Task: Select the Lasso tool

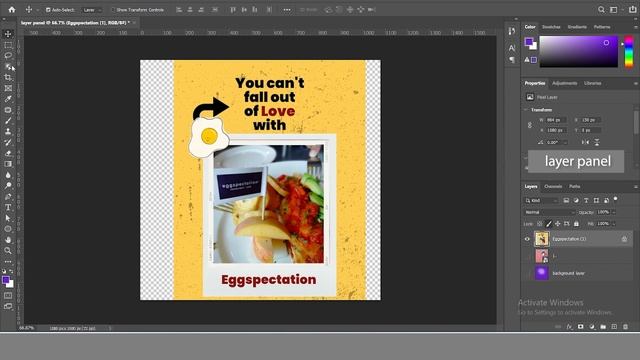Action: pyautogui.click(x=8, y=56)
